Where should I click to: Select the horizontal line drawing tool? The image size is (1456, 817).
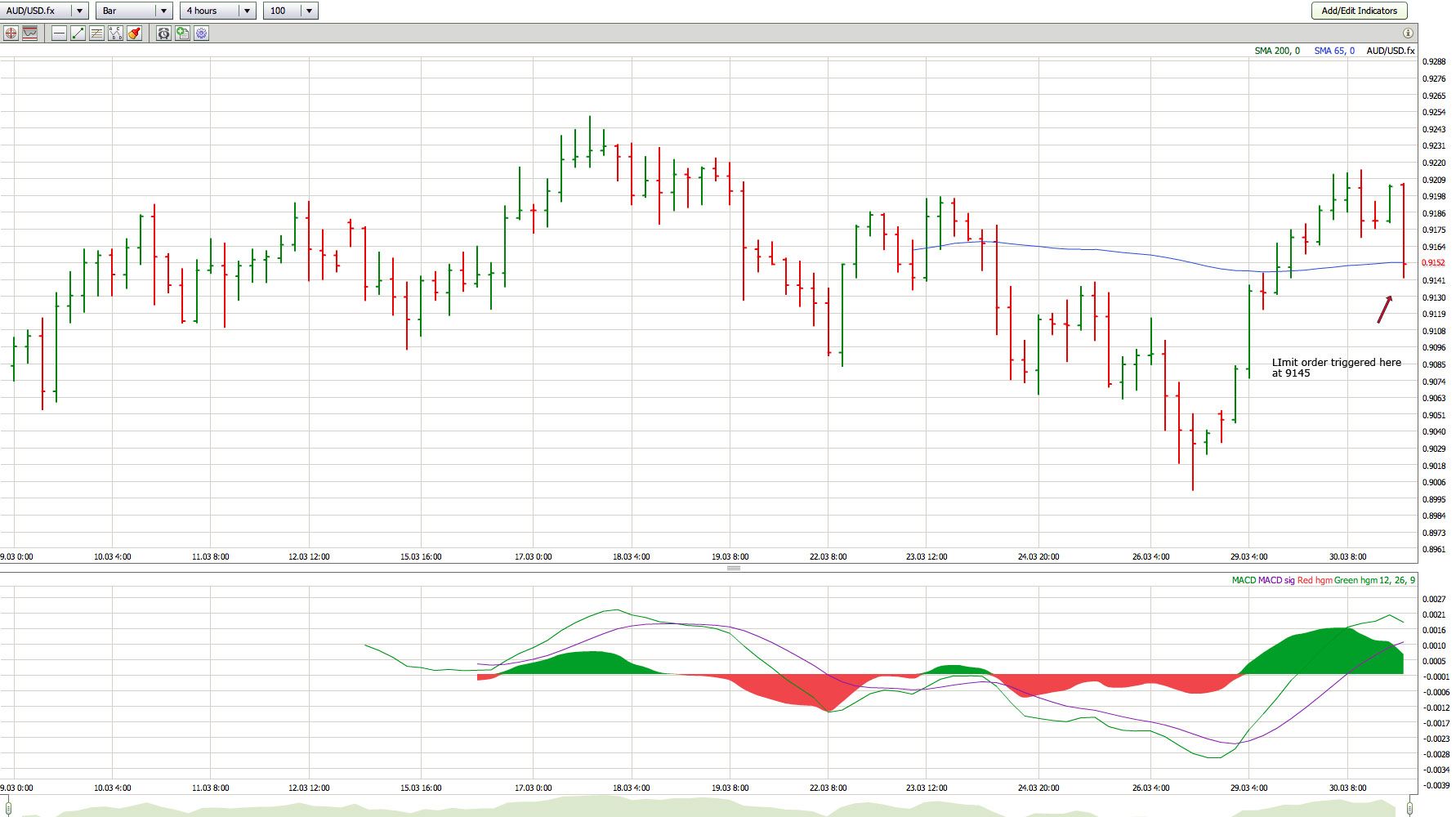tap(59, 33)
